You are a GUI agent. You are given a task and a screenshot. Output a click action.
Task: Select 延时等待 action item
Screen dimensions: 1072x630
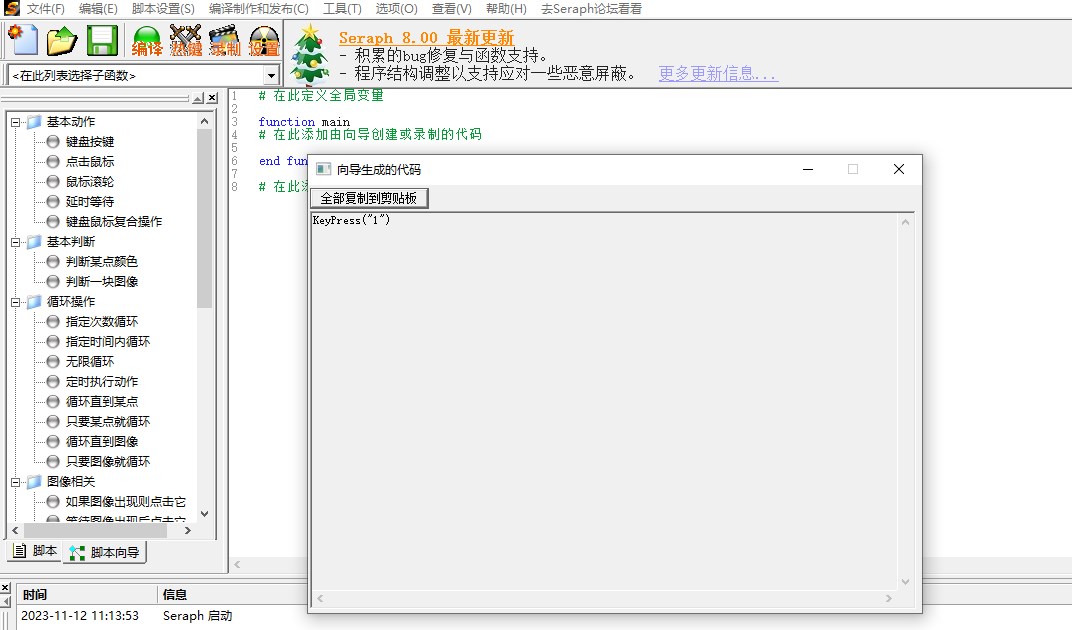click(90, 202)
